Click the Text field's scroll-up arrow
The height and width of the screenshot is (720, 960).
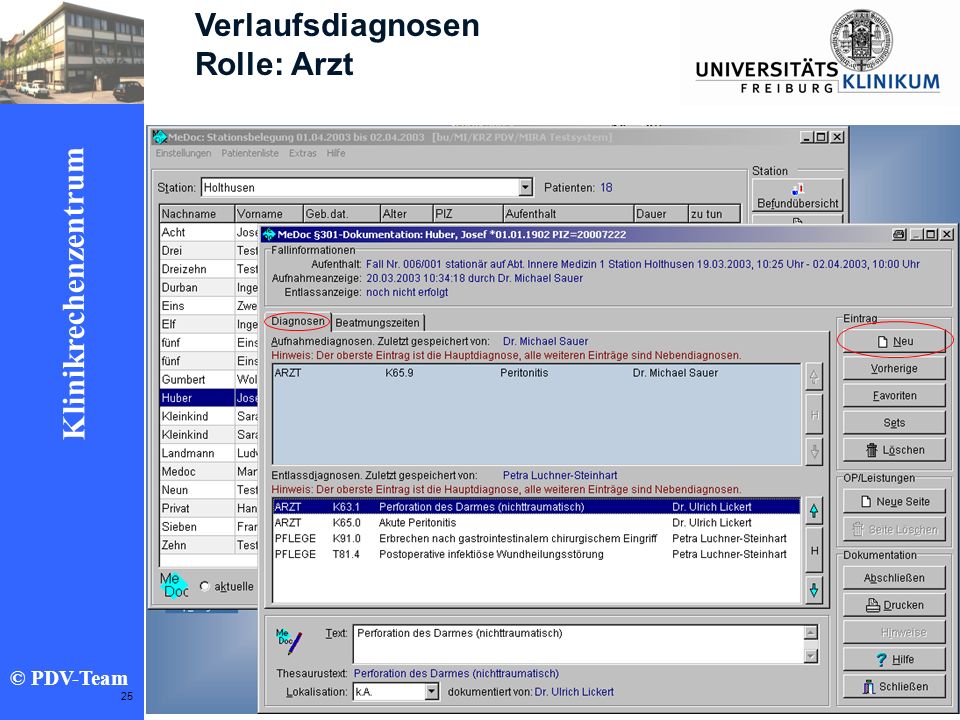tap(811, 633)
